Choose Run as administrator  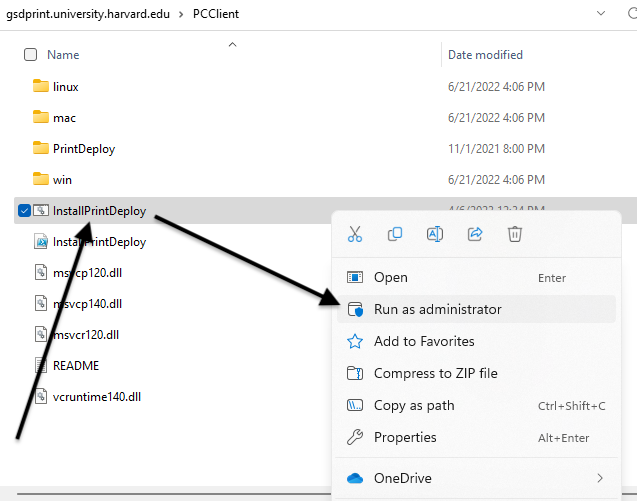437,309
